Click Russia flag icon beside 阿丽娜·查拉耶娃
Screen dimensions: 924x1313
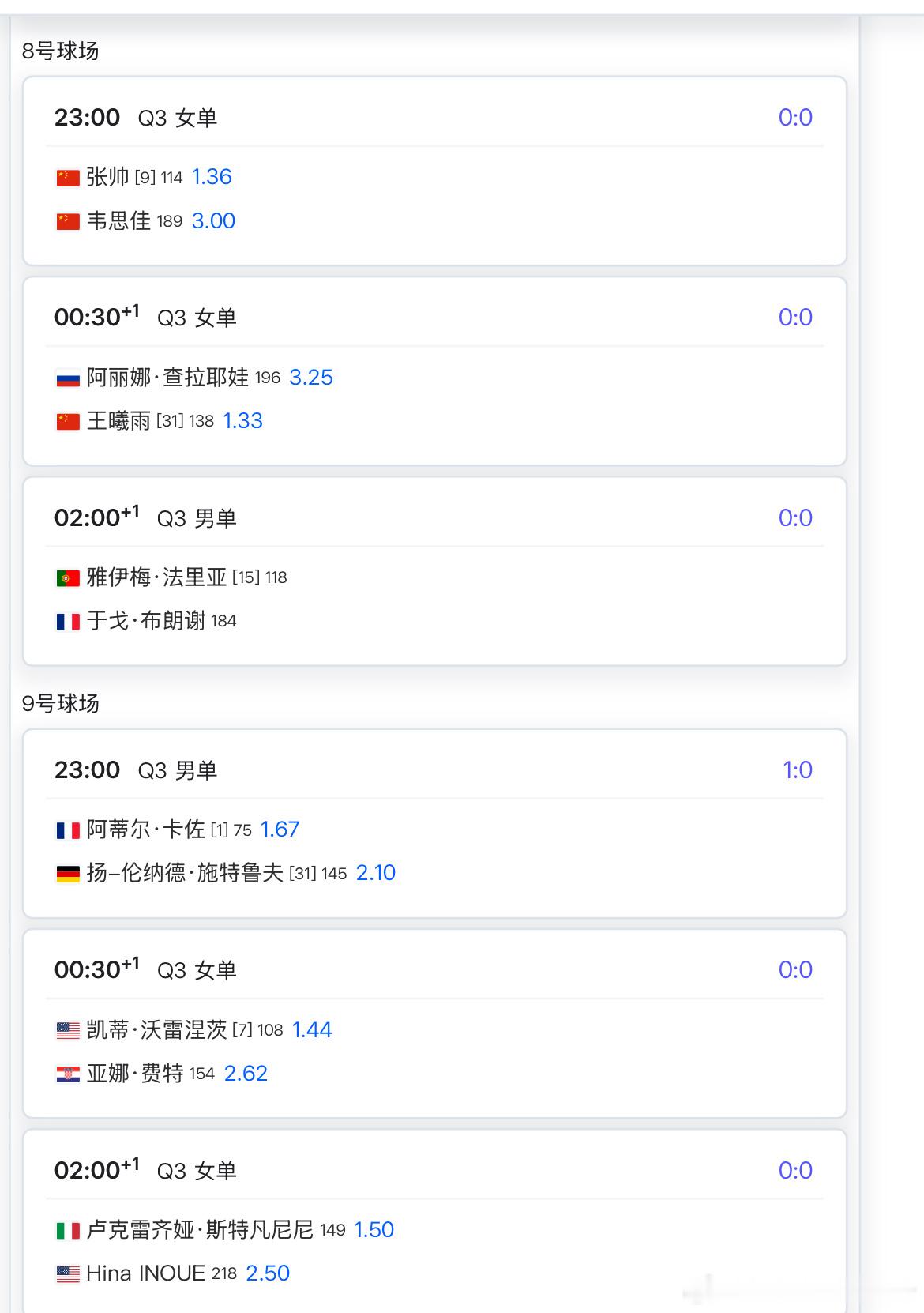click(68, 378)
